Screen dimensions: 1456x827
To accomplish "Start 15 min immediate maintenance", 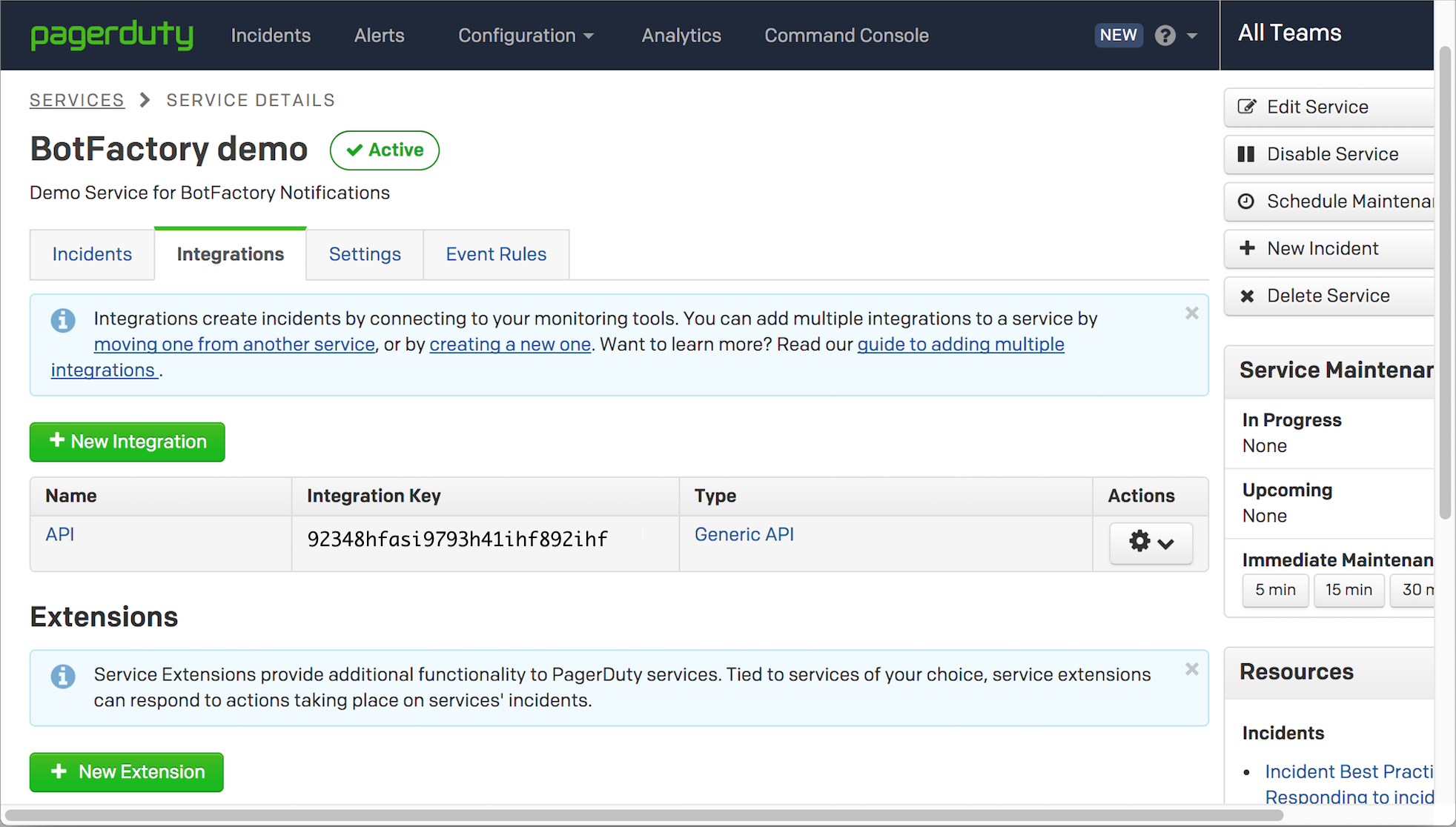I will click(x=1349, y=590).
